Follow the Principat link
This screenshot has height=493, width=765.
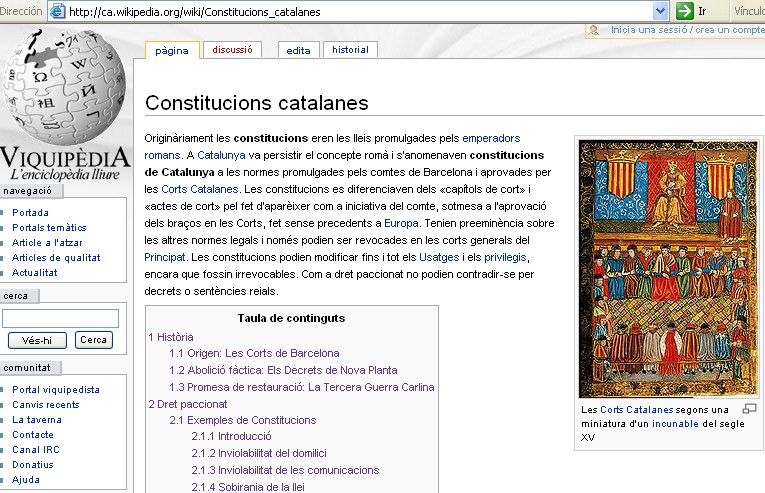point(165,257)
